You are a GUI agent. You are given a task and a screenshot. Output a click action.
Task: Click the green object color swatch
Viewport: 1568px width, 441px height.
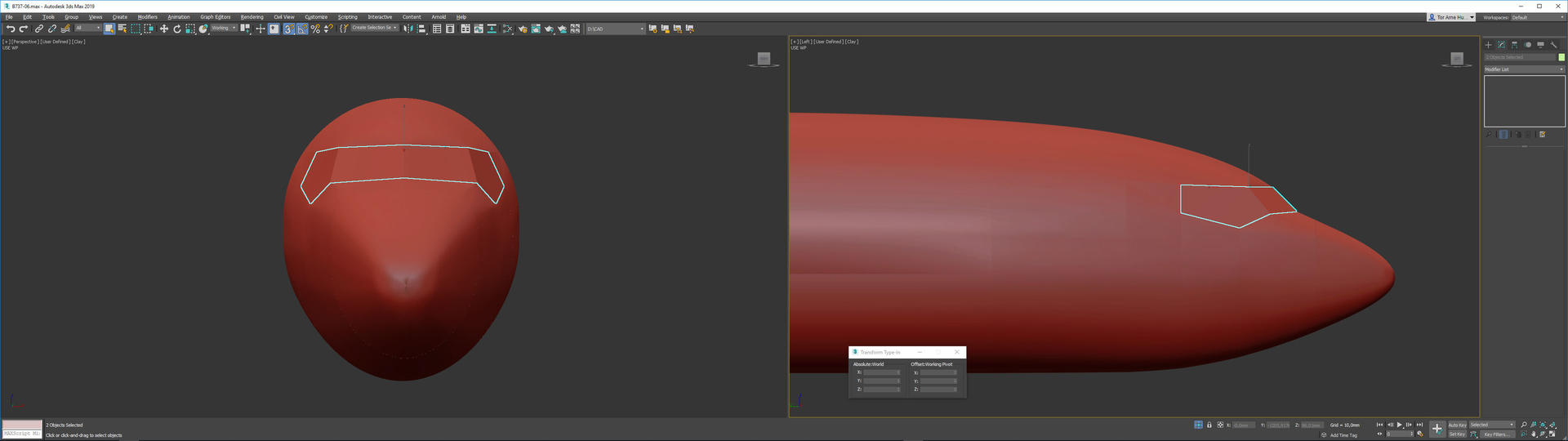(x=1561, y=57)
